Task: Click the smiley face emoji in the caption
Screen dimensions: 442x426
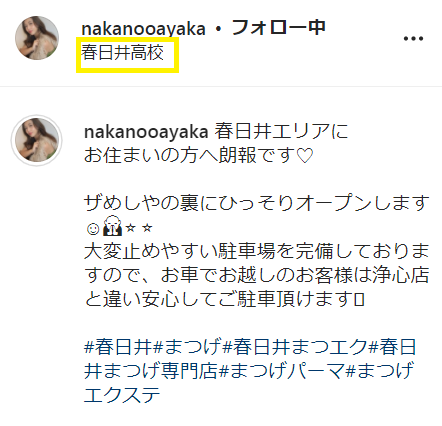Action: coord(93,229)
